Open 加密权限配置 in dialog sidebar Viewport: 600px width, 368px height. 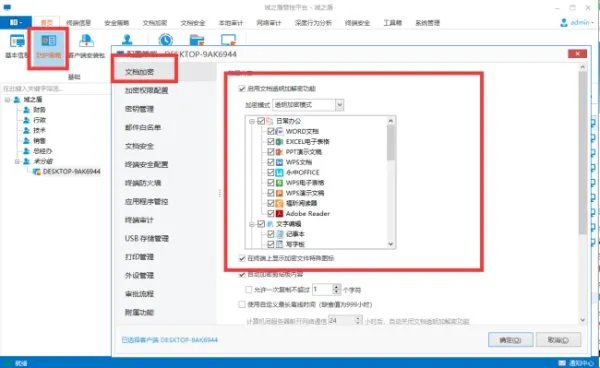click(147, 91)
